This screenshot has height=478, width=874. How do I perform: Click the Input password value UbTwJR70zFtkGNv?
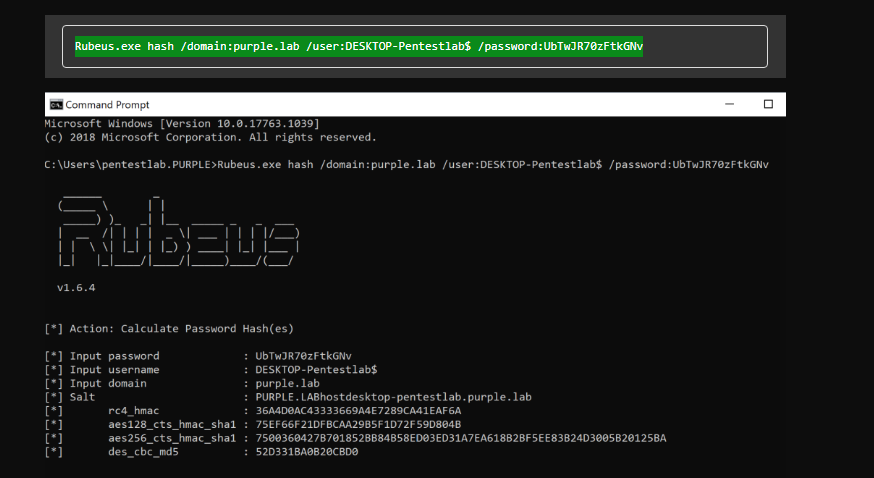303,356
